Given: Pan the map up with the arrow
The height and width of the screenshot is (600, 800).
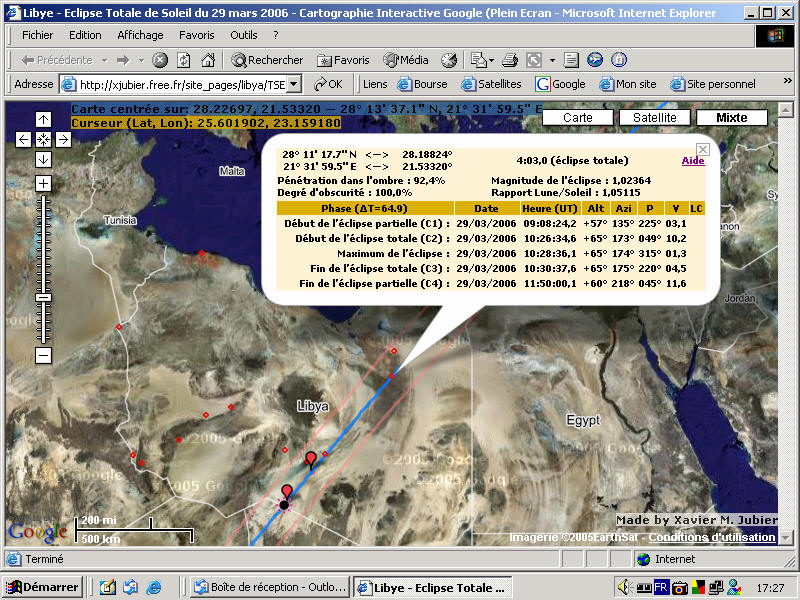Looking at the screenshot, I should point(43,119).
